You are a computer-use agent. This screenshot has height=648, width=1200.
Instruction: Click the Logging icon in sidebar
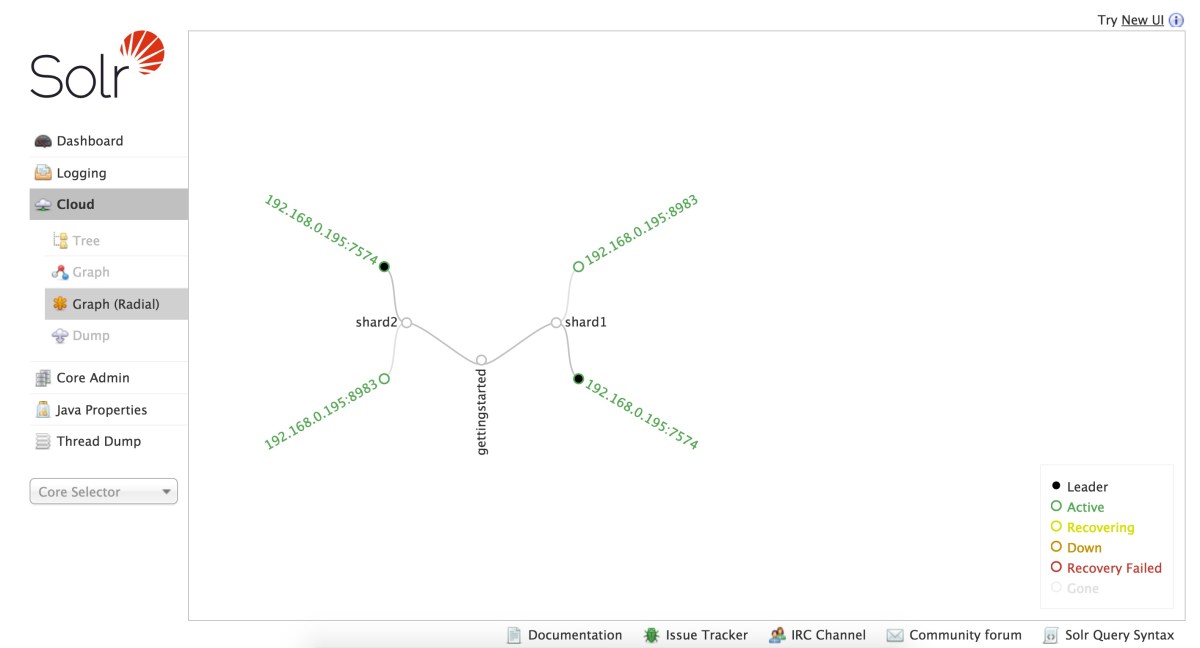tap(43, 173)
